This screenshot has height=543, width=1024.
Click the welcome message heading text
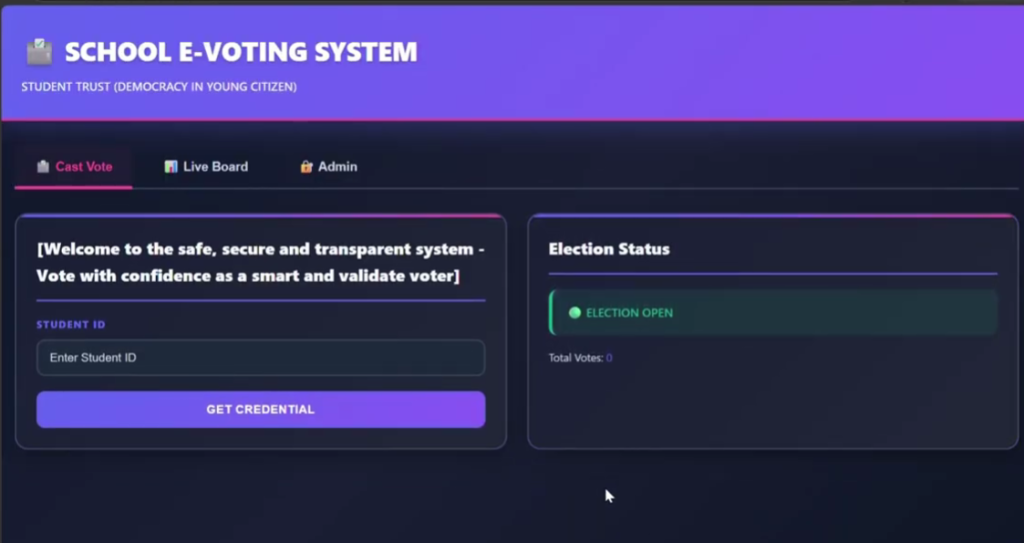point(261,262)
